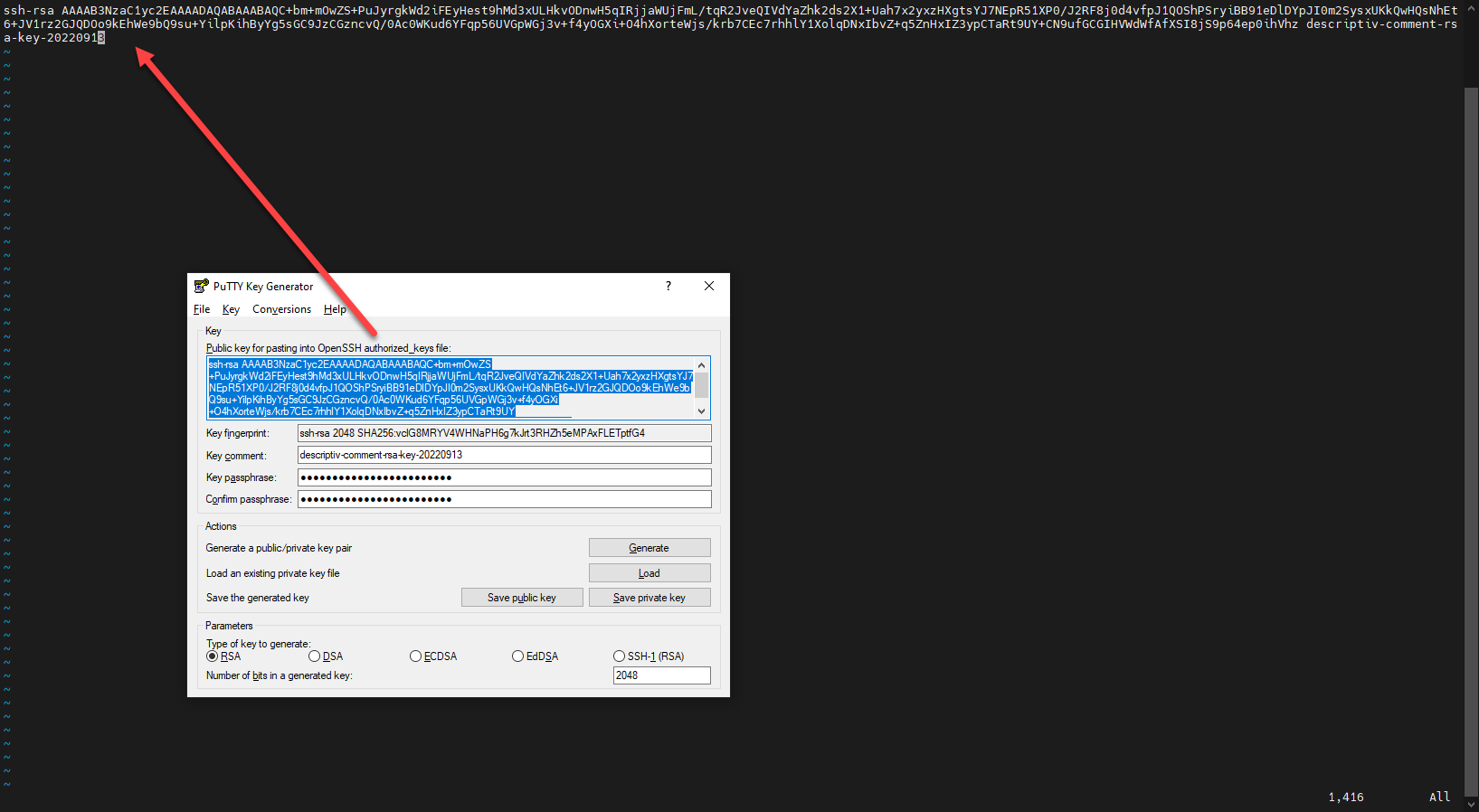
Task: Select the SSH-1 (RSA) key type
Action: 649,656
